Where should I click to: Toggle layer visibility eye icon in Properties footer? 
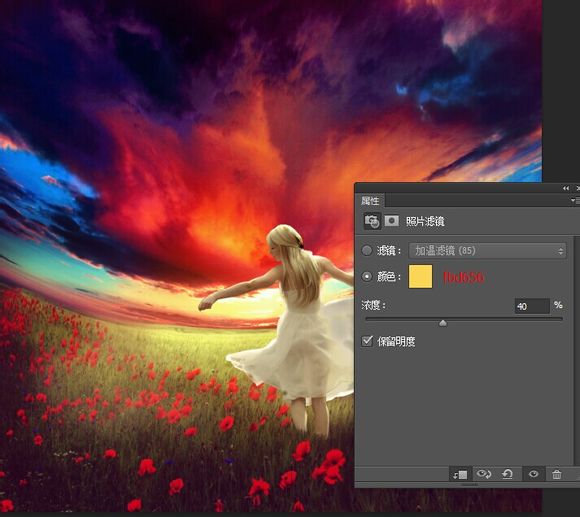(x=533, y=474)
